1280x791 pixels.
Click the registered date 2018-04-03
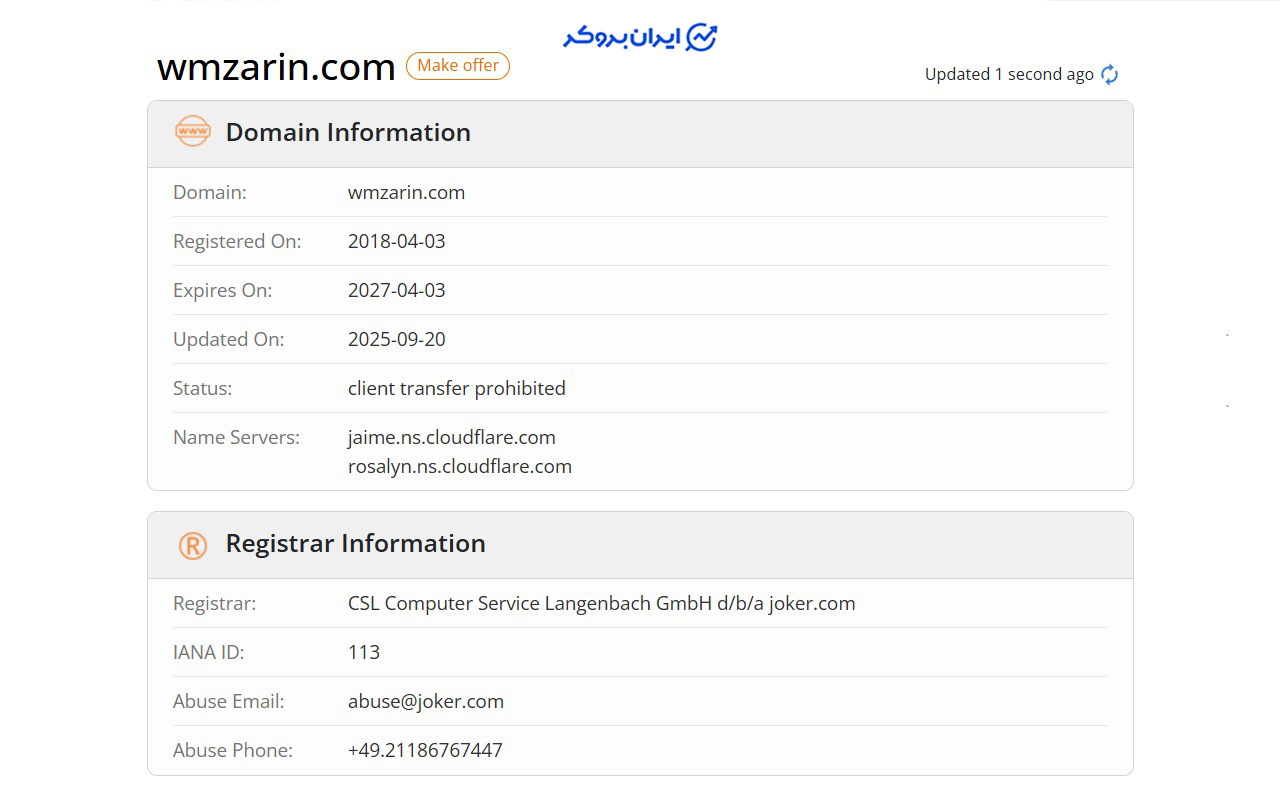[x=396, y=241]
